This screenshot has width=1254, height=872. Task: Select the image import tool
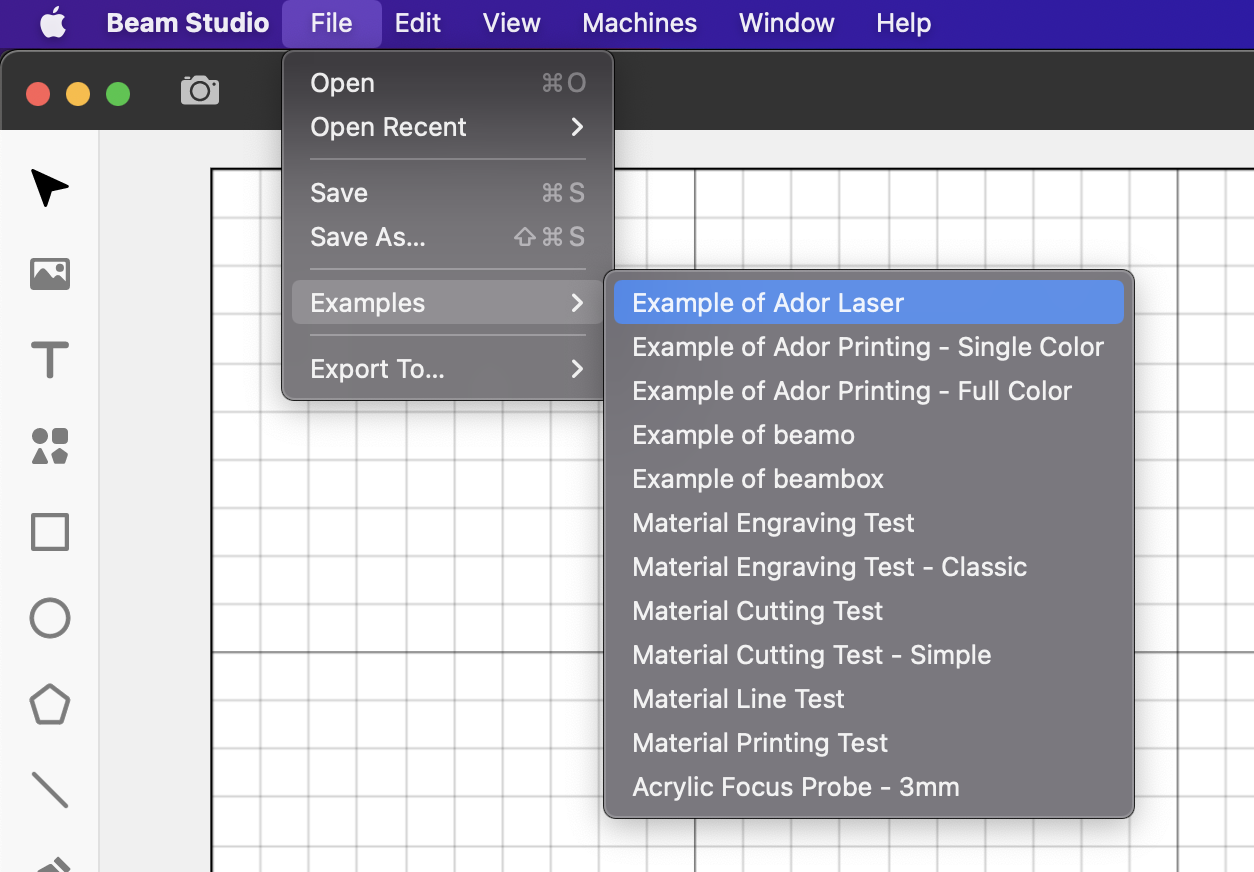(x=49, y=274)
